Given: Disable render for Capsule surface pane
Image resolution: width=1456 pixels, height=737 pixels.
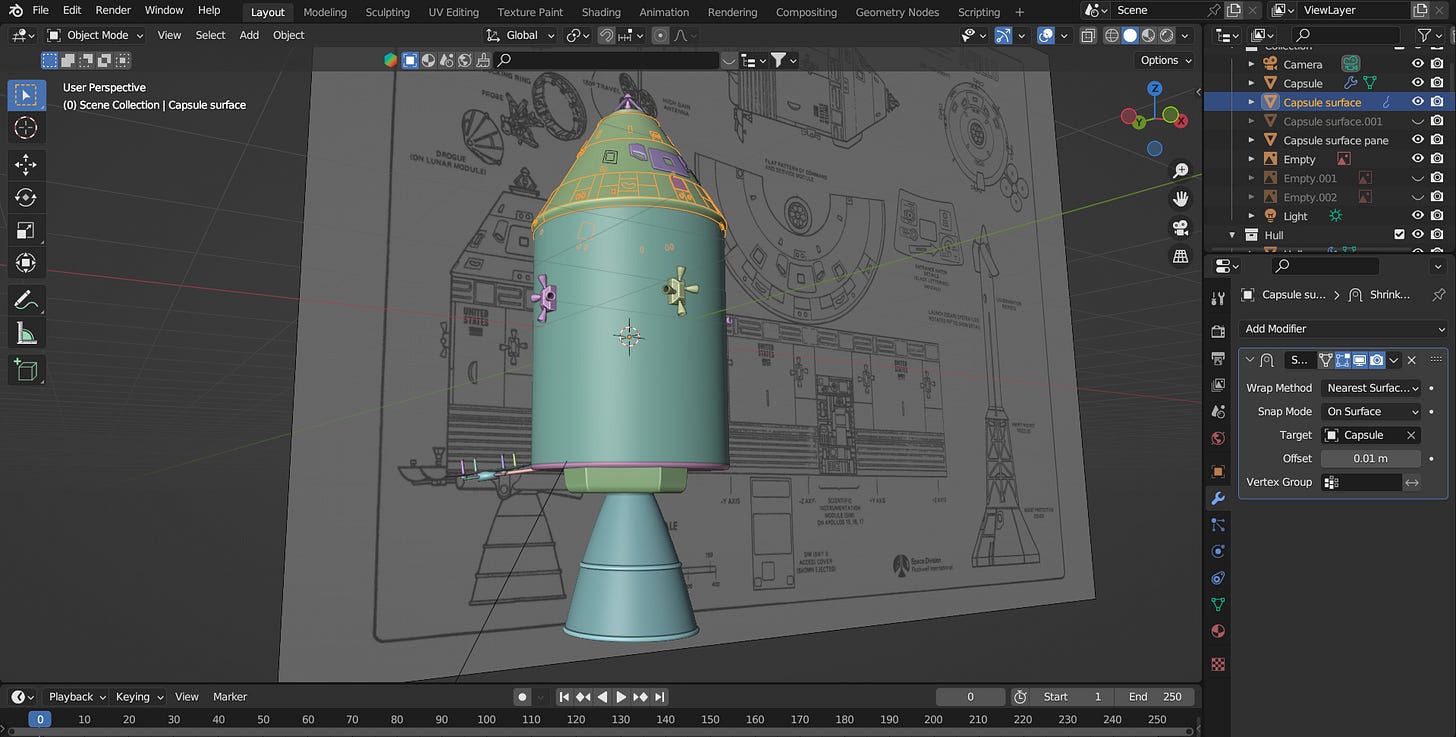Looking at the screenshot, I should pyautogui.click(x=1437, y=140).
